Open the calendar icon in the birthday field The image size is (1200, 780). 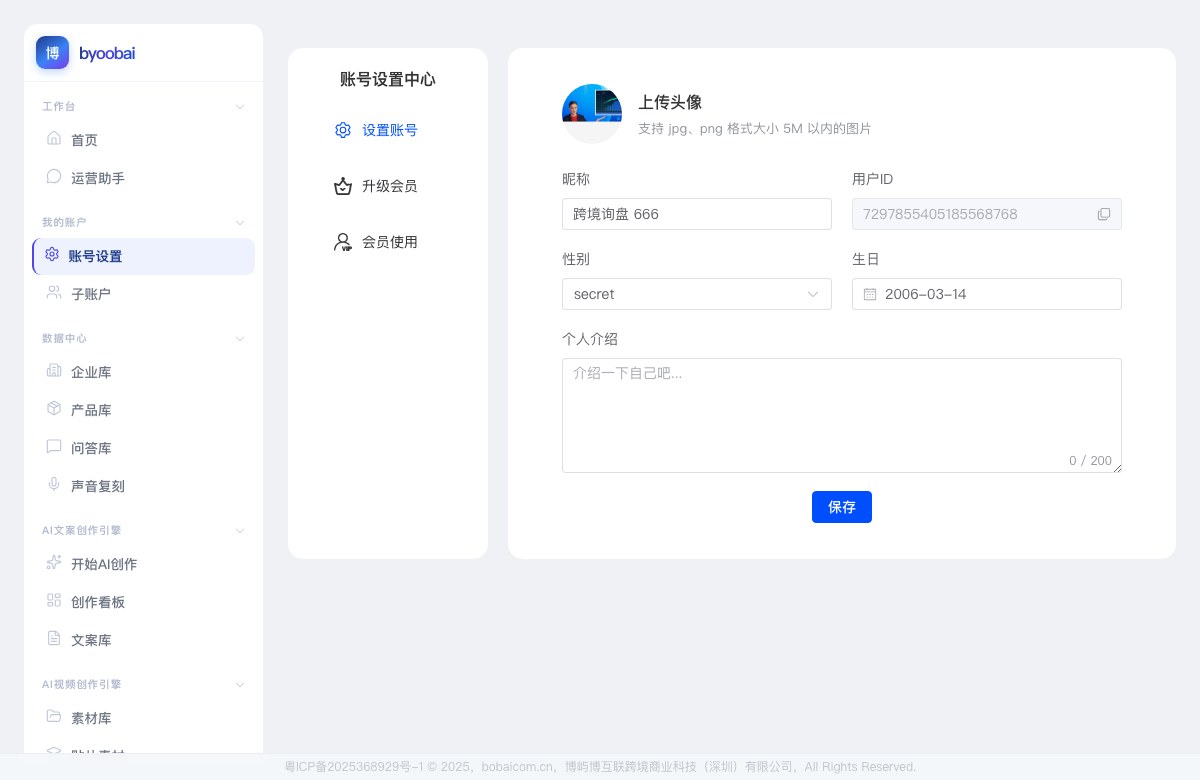870,294
